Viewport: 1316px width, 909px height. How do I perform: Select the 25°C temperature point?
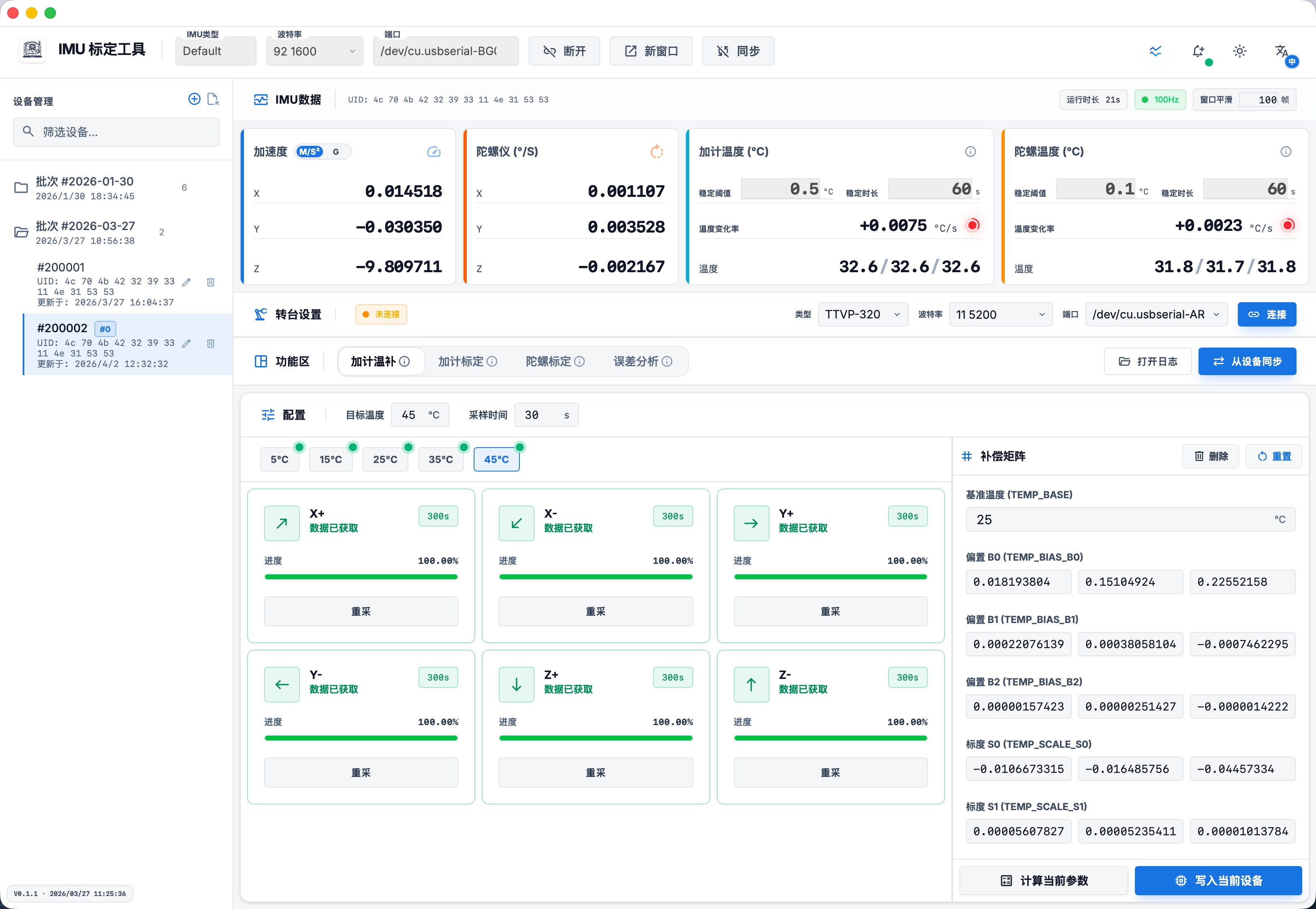[x=385, y=459]
